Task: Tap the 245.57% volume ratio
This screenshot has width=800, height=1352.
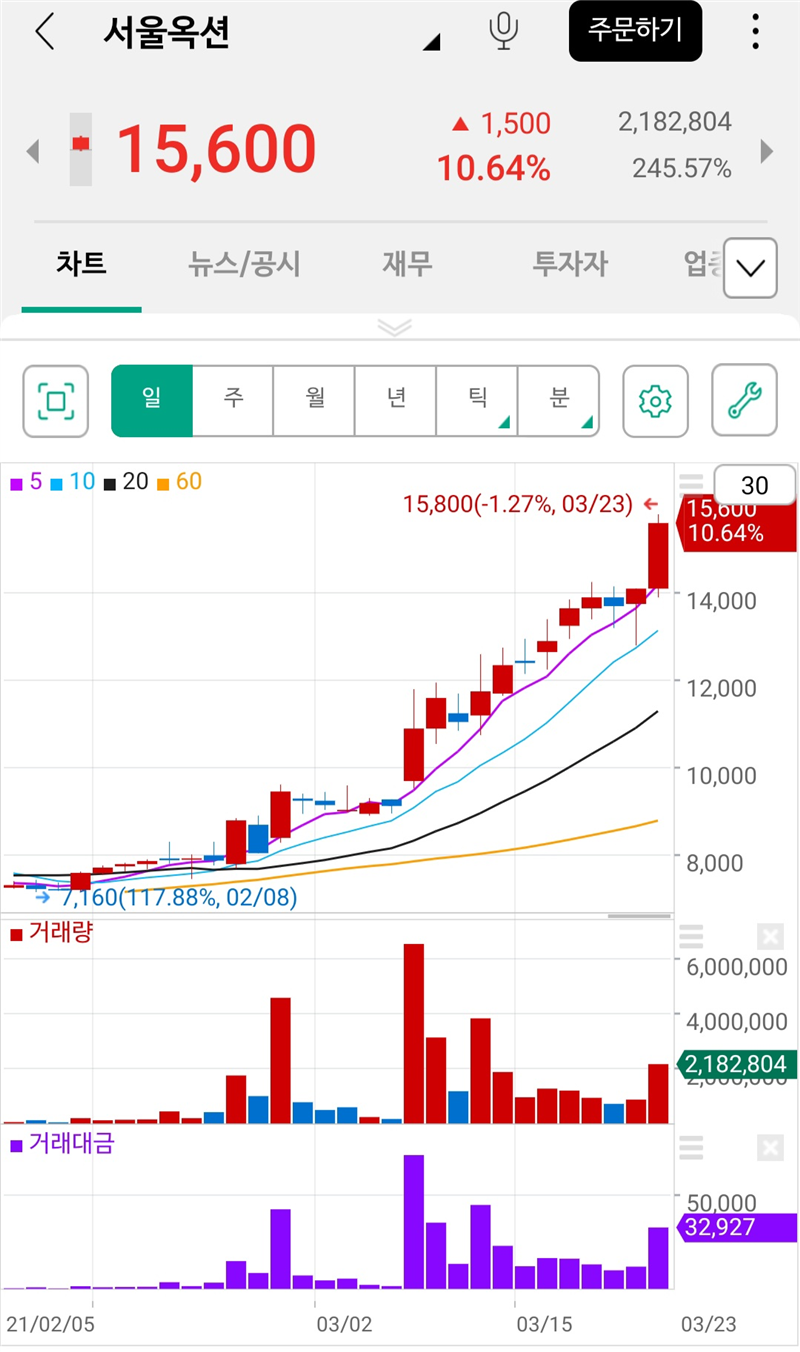Action: pos(682,169)
